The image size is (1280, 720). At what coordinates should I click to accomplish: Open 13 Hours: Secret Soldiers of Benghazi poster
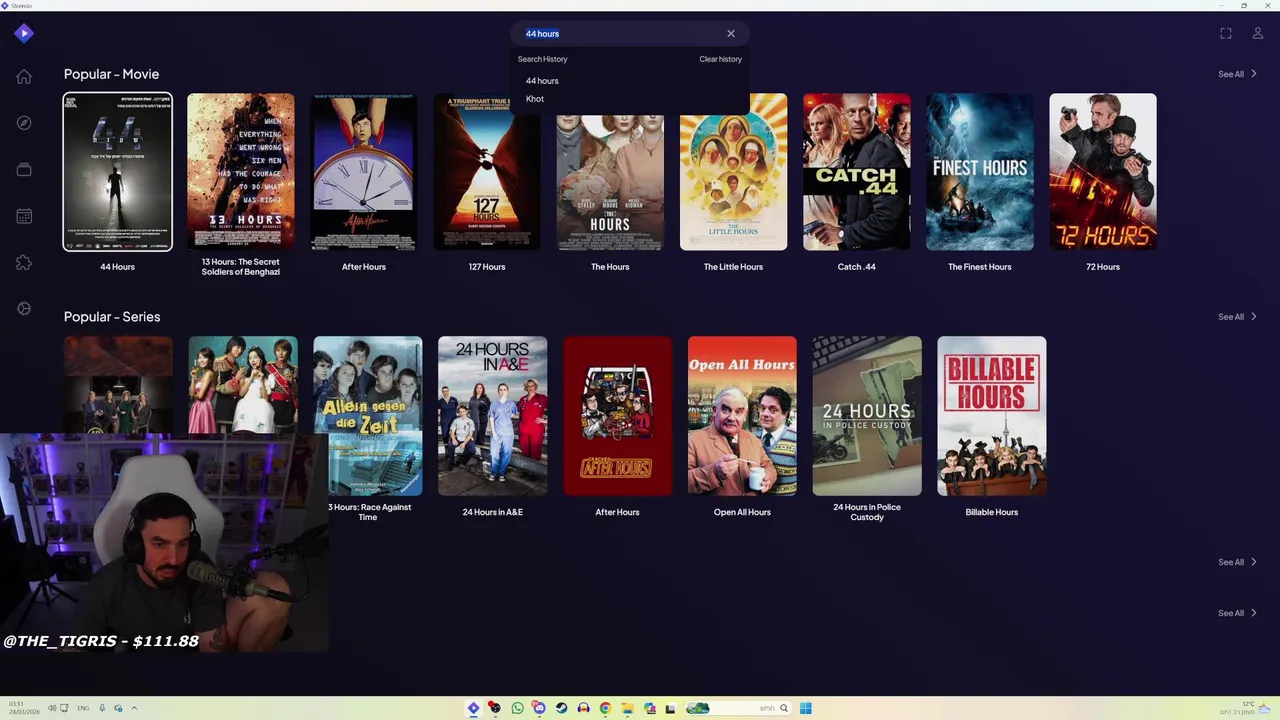pos(240,172)
